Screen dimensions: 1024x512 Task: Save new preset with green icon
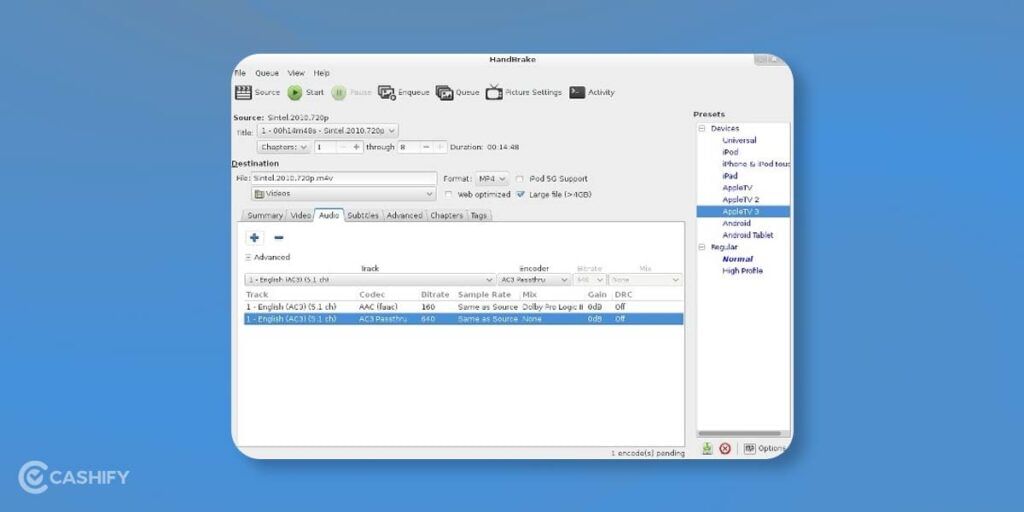(707, 449)
